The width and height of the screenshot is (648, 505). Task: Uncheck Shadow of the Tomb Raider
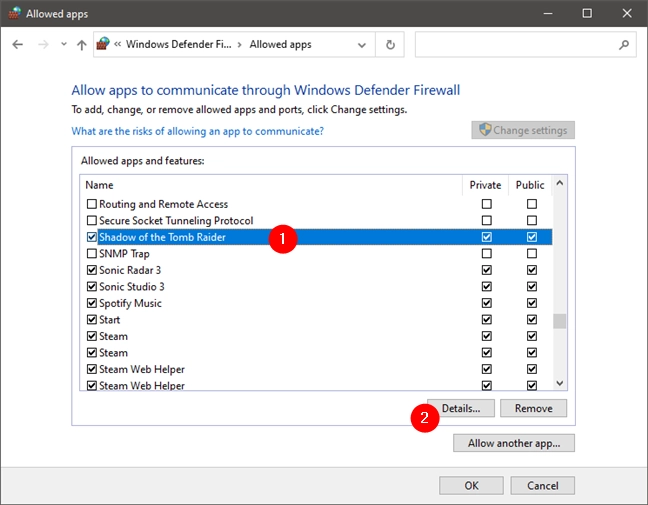[x=92, y=237]
